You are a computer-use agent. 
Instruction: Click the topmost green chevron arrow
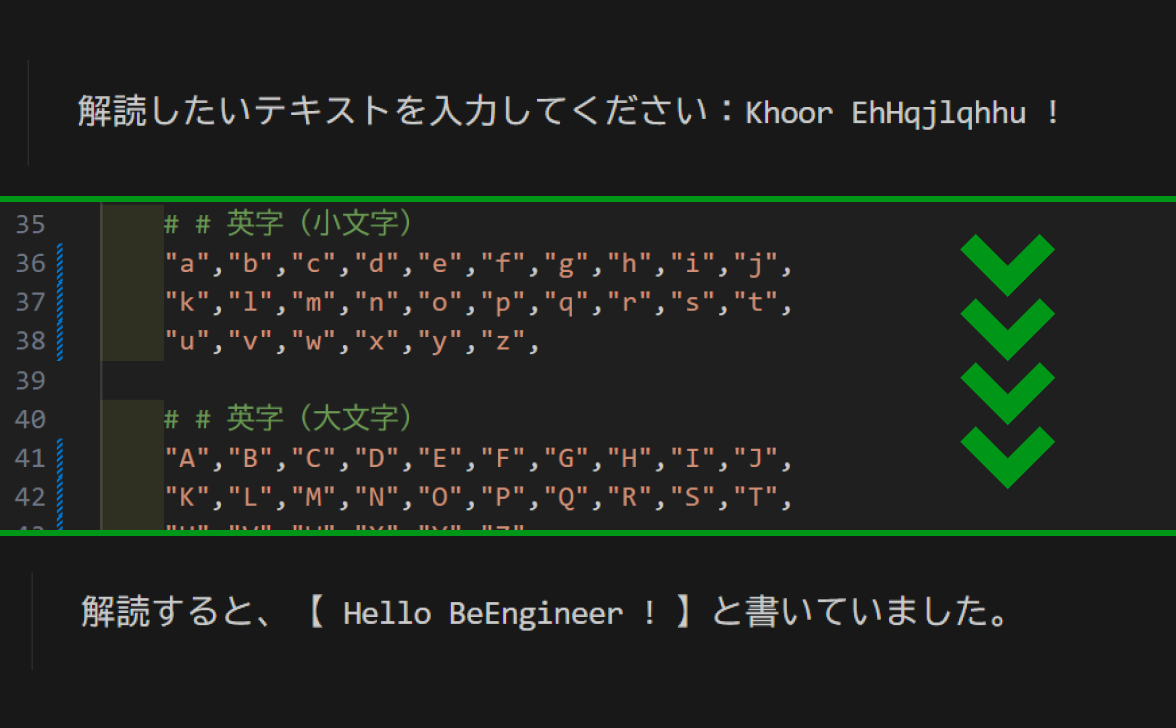[x=1008, y=264]
